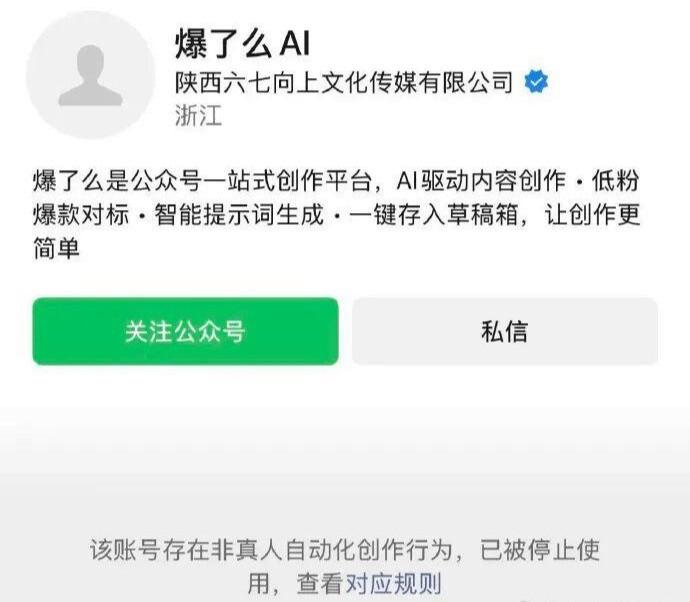Send a message via 私信 button
The width and height of the screenshot is (690, 602).
(x=505, y=331)
